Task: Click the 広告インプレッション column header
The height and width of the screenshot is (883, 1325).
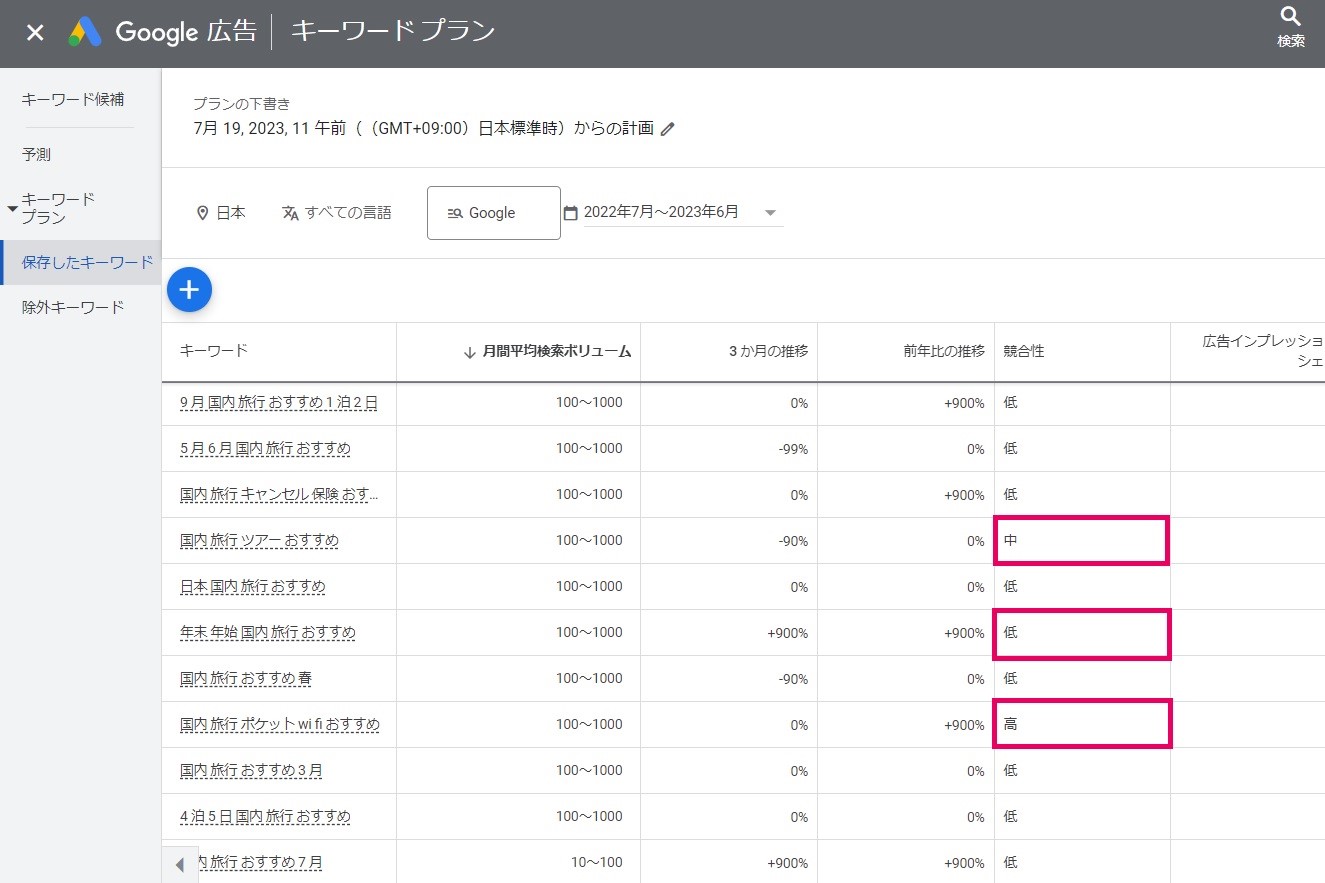Action: click(1263, 351)
